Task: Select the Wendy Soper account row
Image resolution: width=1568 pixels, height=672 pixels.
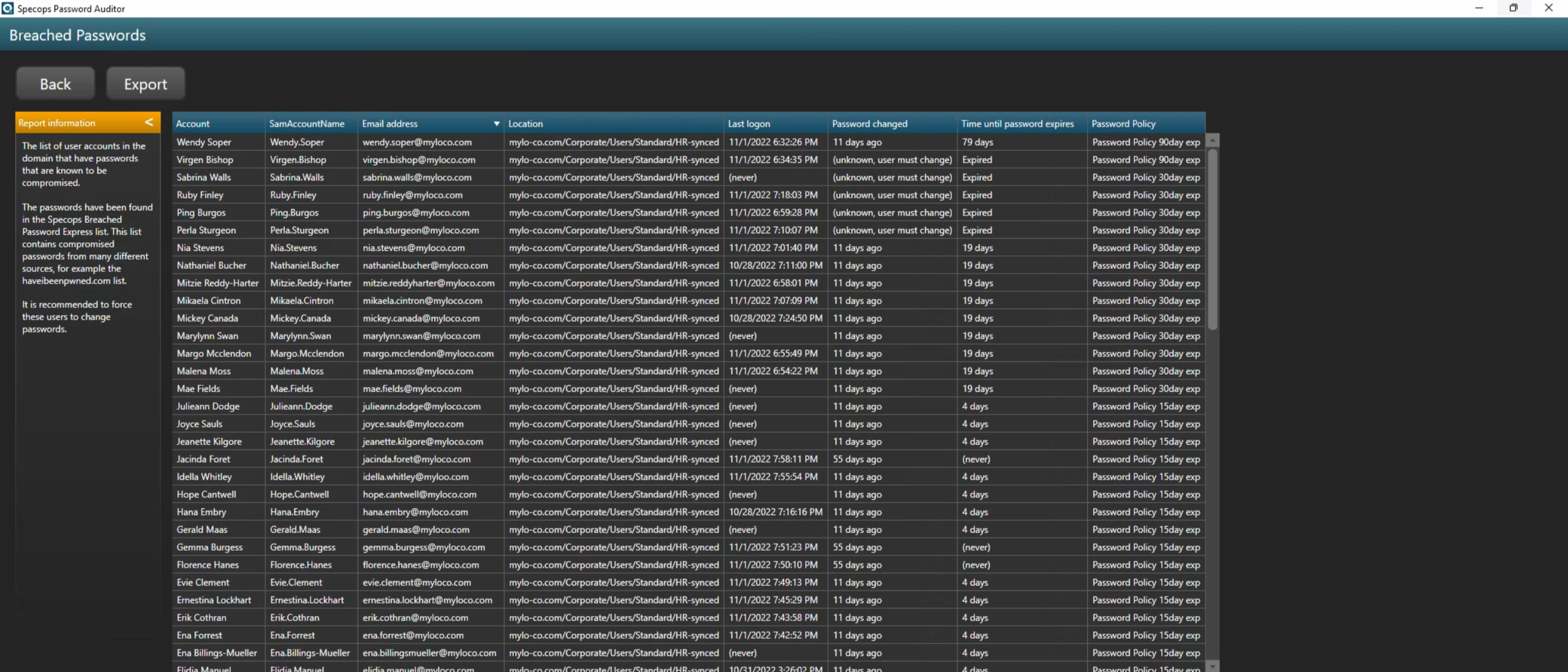Action: (x=688, y=142)
